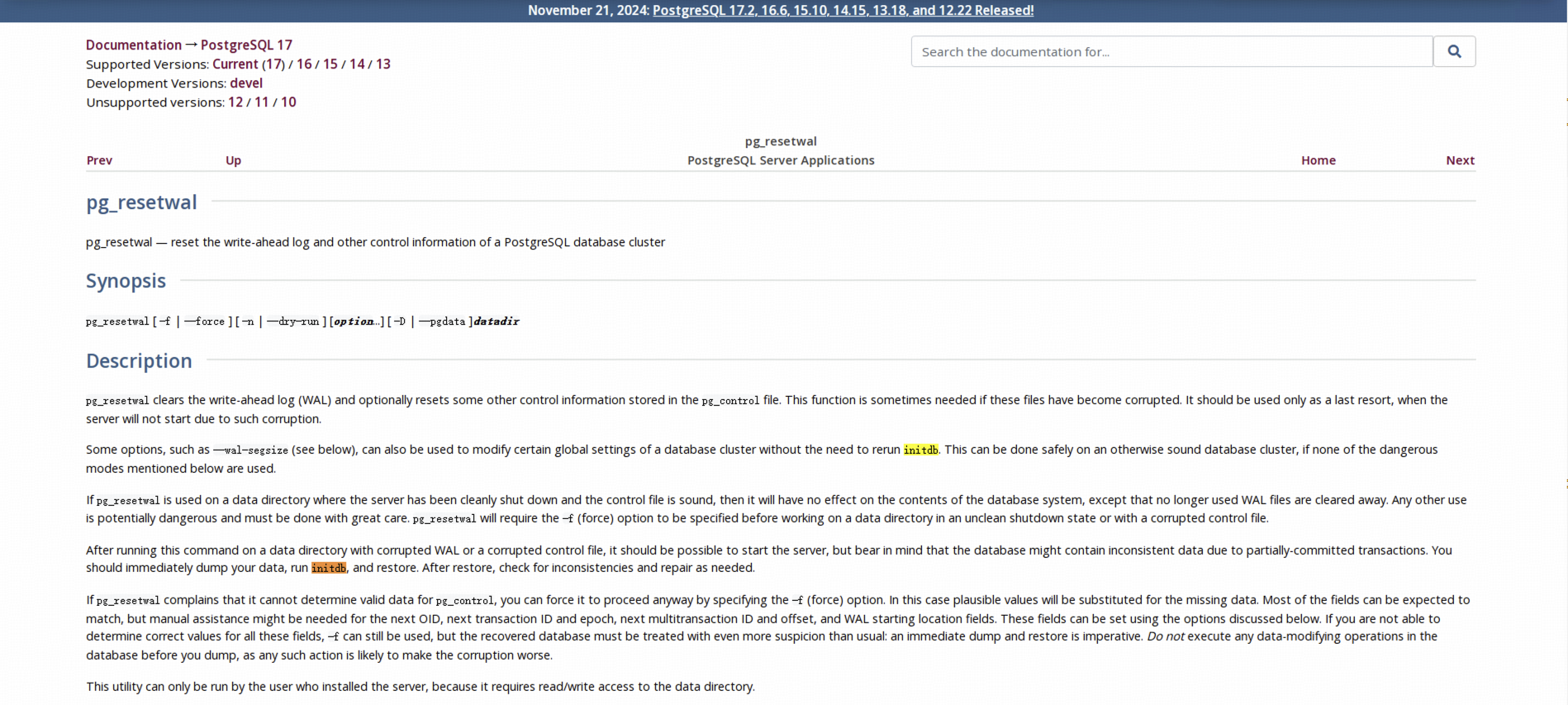Switch to version 16 documentation
The width and height of the screenshot is (1568, 705).
(x=304, y=64)
